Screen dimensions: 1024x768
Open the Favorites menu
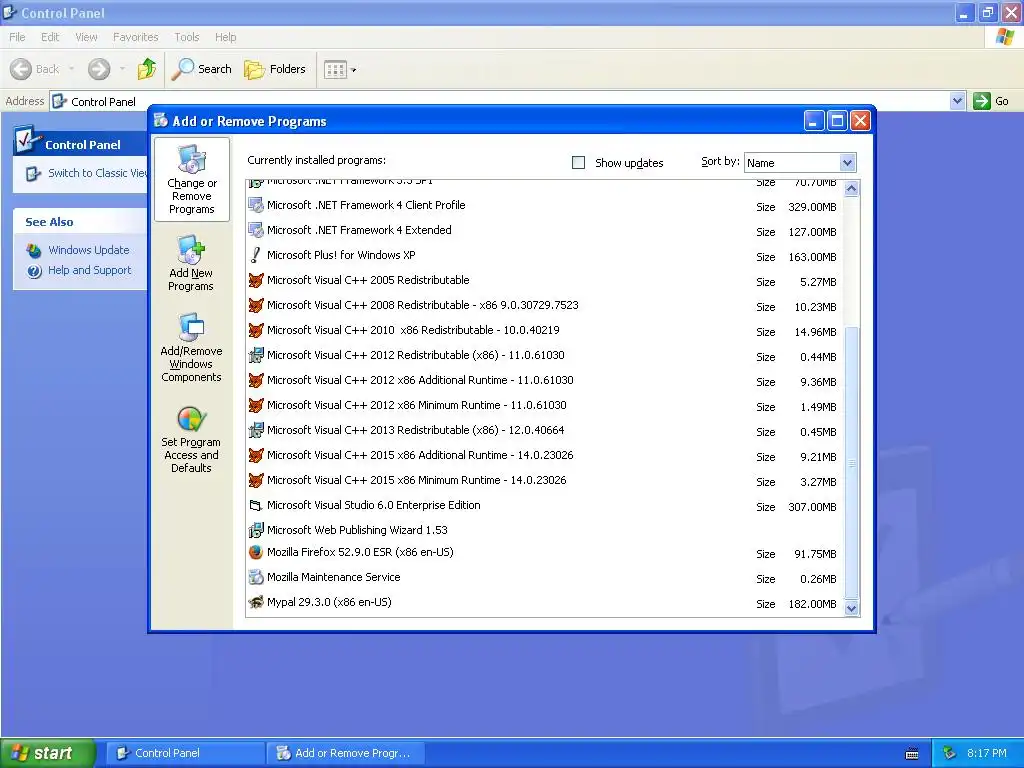[136, 37]
